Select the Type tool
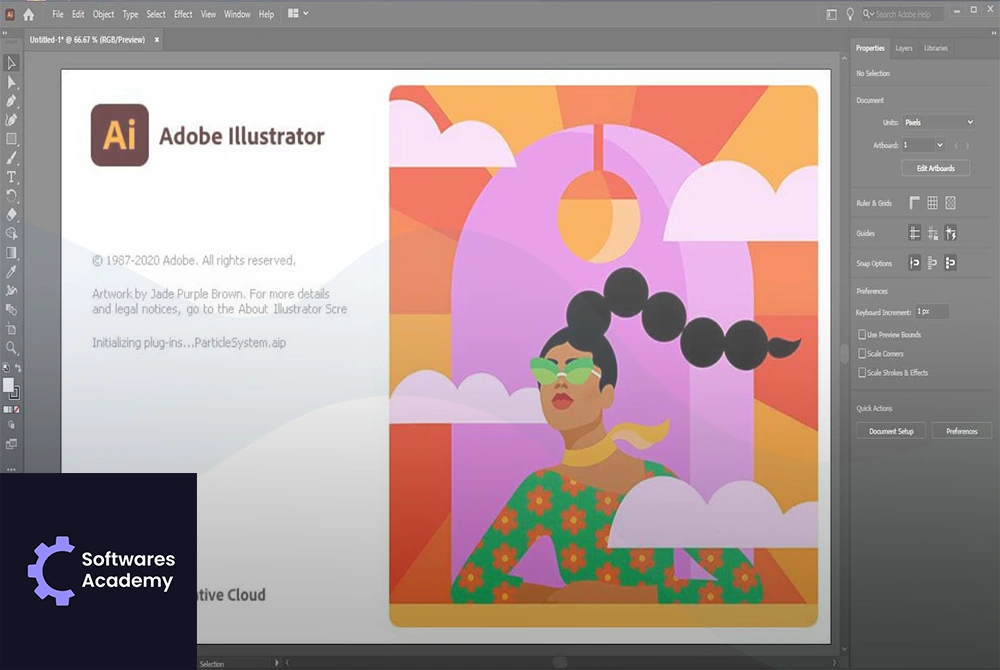The height and width of the screenshot is (670, 1000). click(11, 177)
